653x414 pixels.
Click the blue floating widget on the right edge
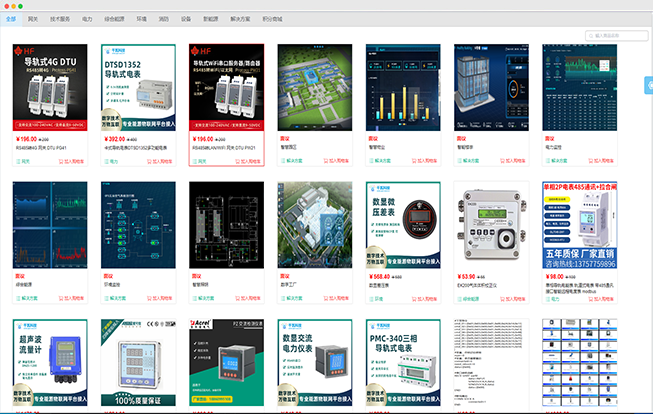(x=648, y=85)
